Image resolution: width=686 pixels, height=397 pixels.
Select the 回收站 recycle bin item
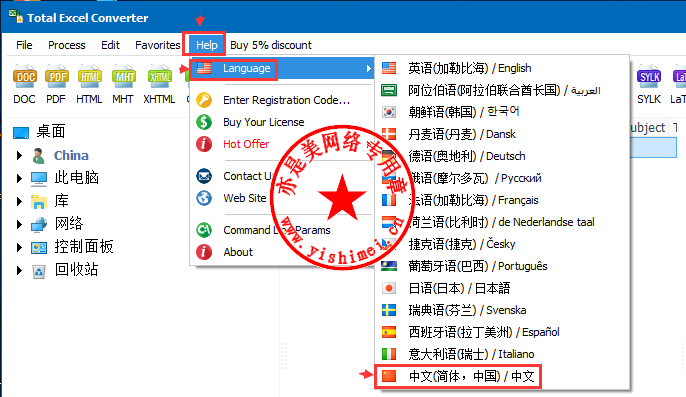(x=76, y=270)
